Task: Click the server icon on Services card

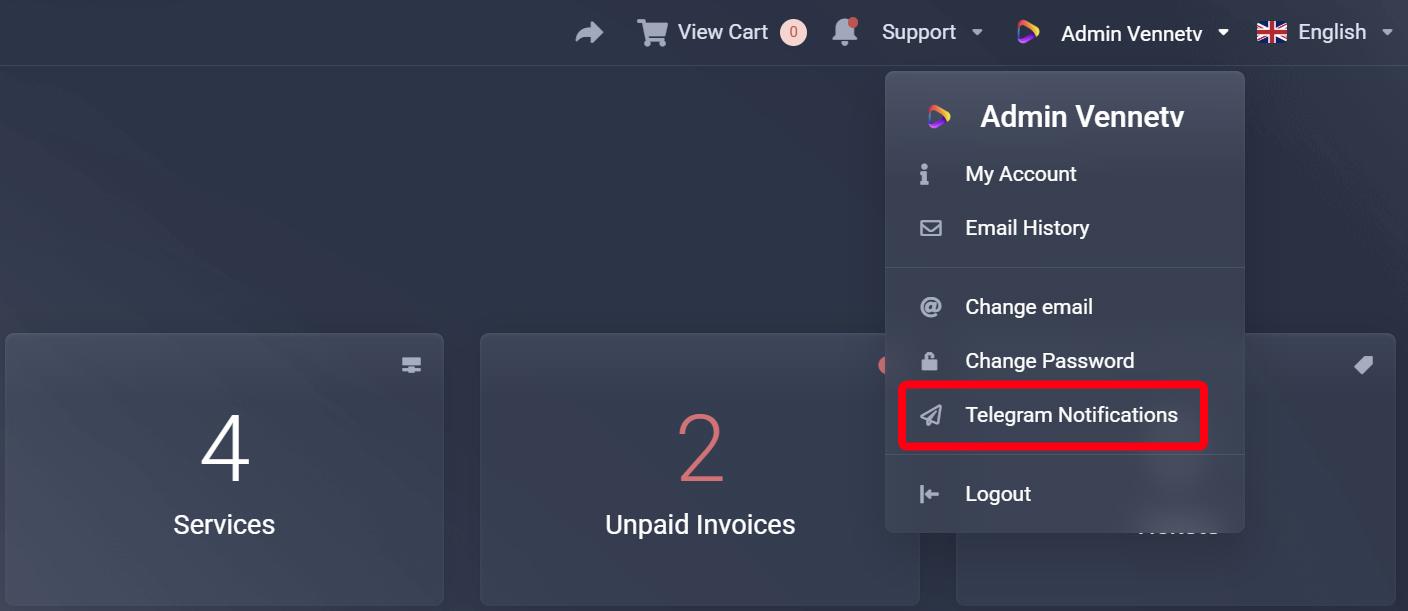Action: [x=411, y=366]
